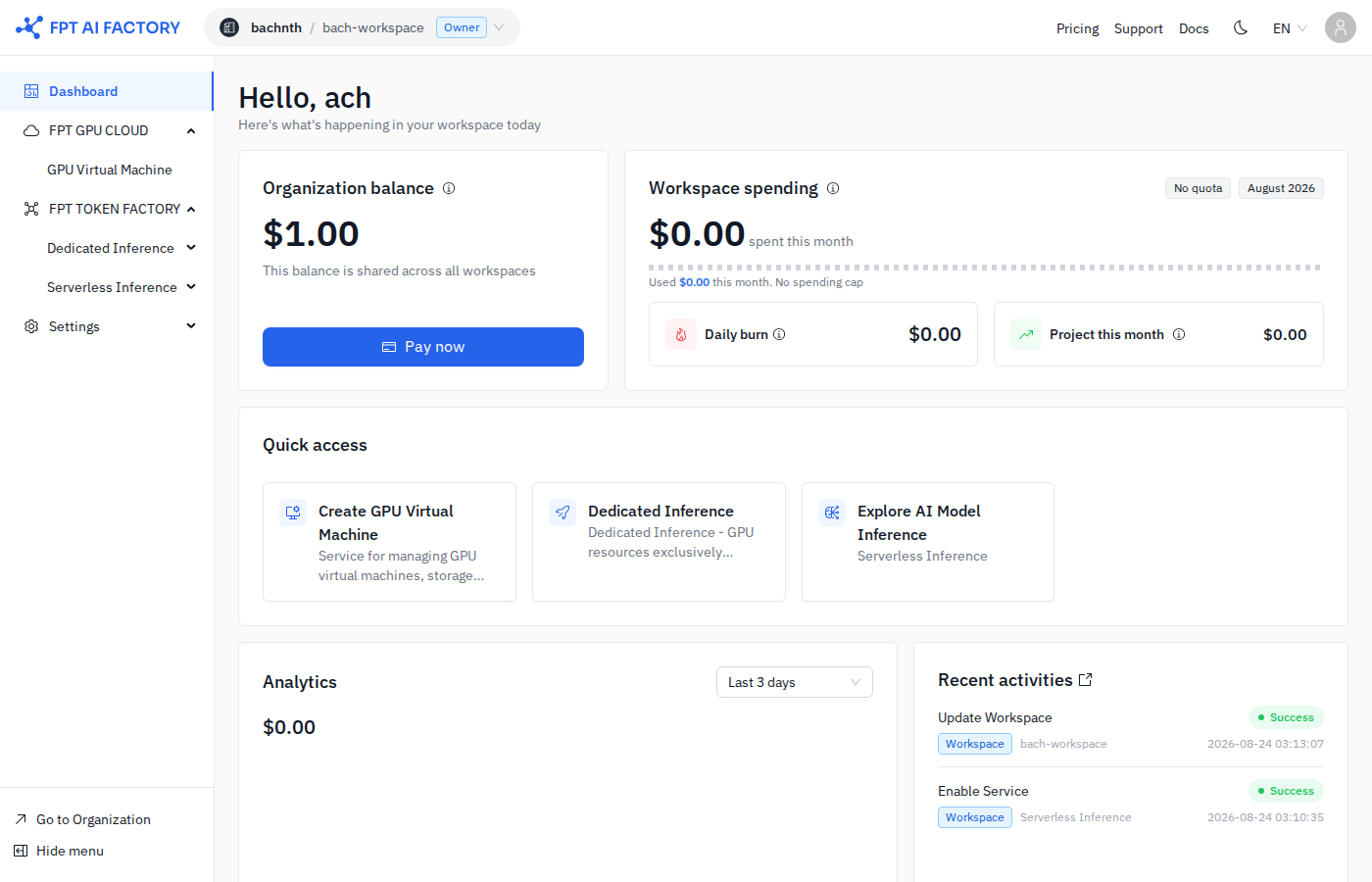Click the Project this month trend icon
This screenshot has height=882, width=1372.
coord(1026,334)
